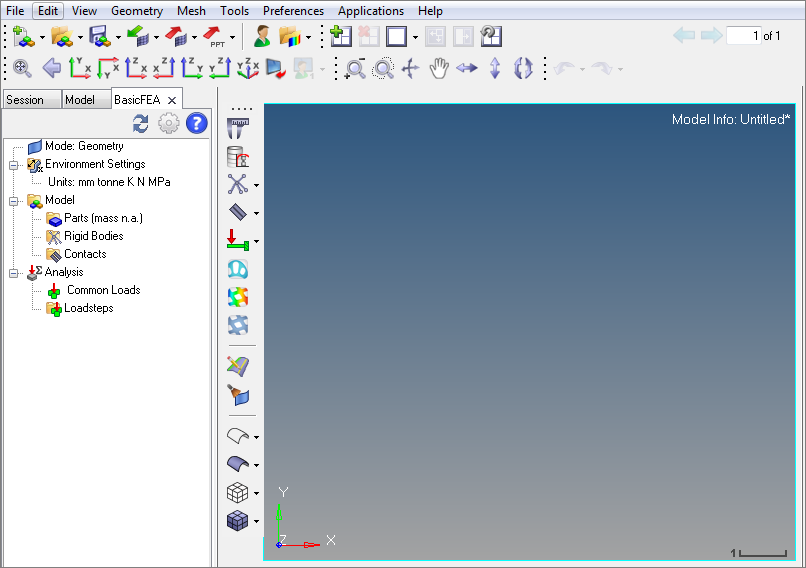The height and width of the screenshot is (568, 806).
Task: Select the XY top plane view icon
Action: tap(80, 68)
